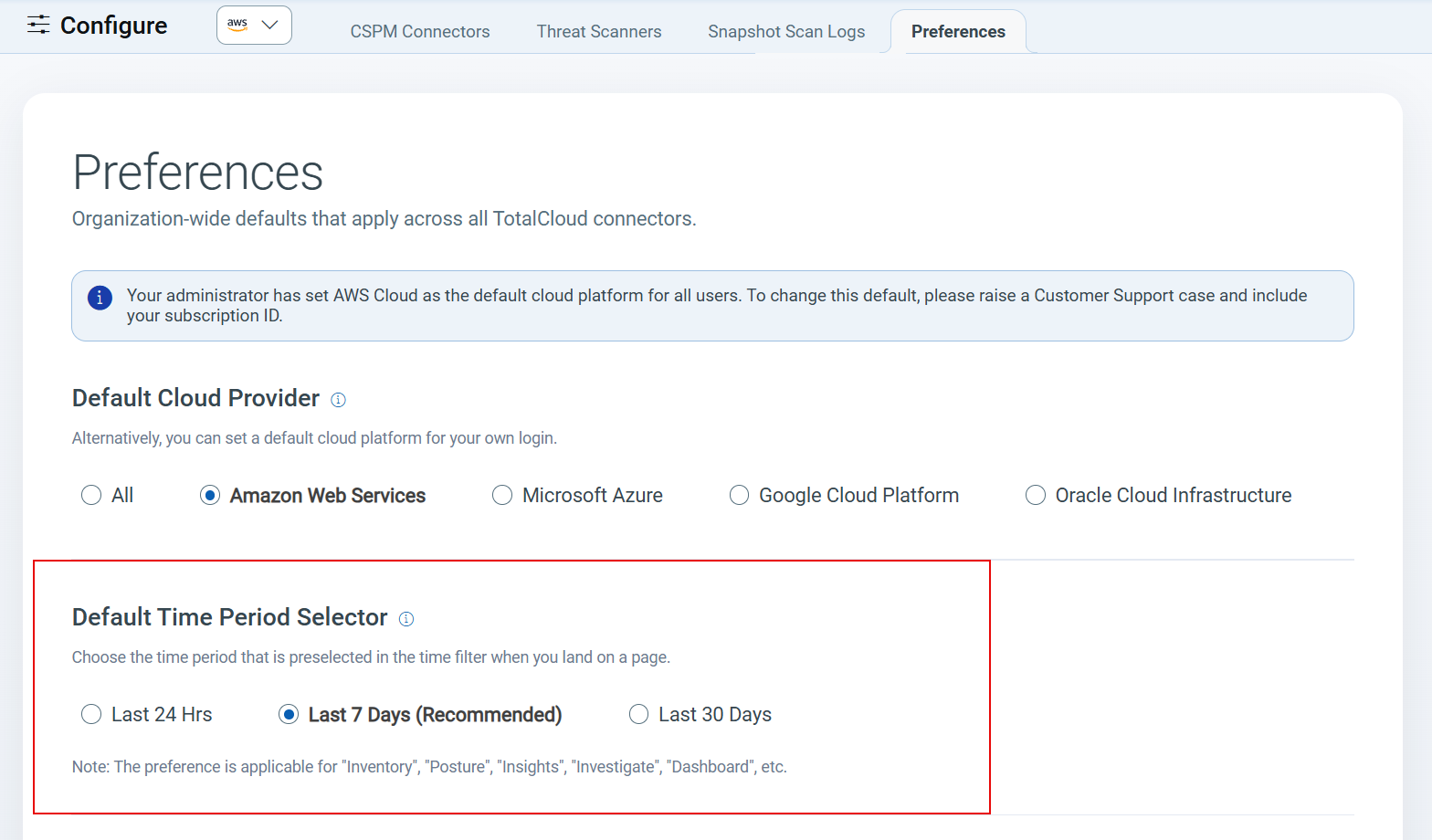Viewport: 1432px width, 840px height.
Task: Click the blue info icon in the administrator banner
Action: (100, 298)
